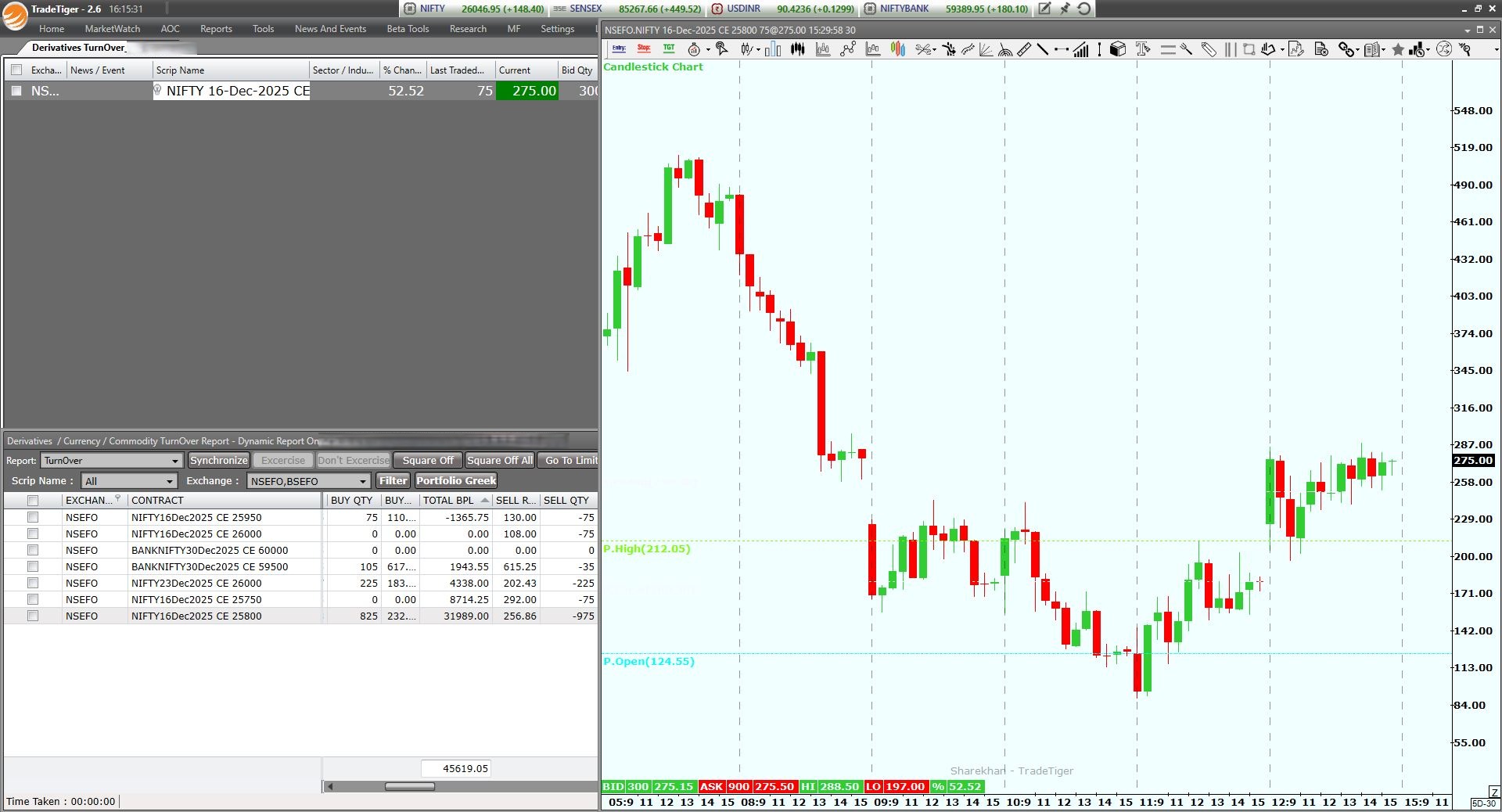The height and width of the screenshot is (812, 1502).
Task: Open the MarketWatch menu
Action: [113, 29]
